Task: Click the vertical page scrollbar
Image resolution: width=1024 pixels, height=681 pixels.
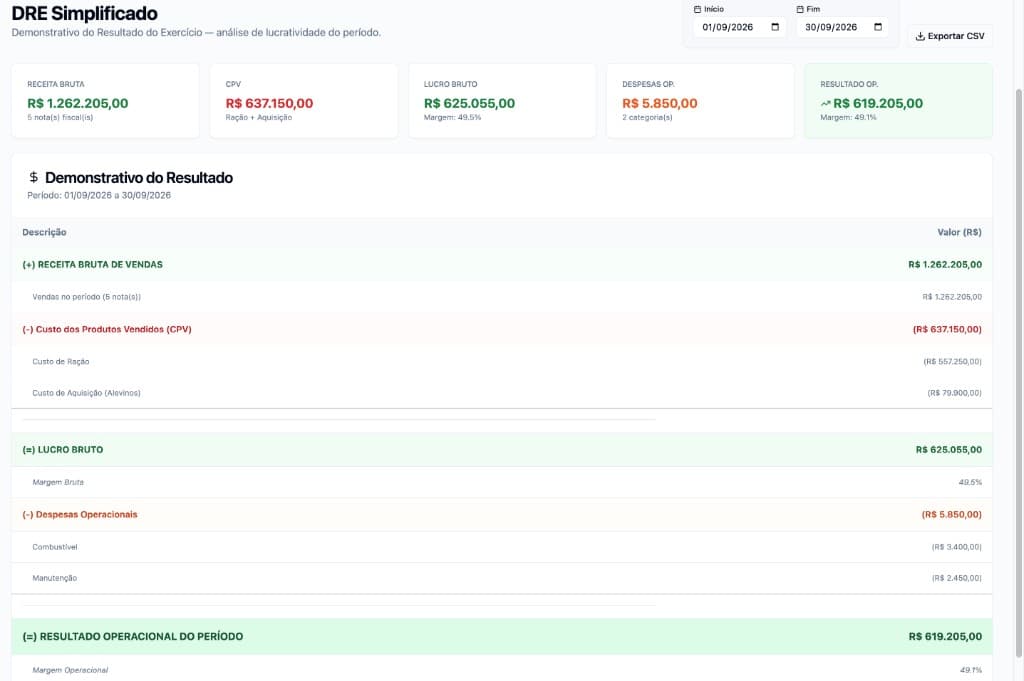Action: pyautogui.click(x=1018, y=372)
